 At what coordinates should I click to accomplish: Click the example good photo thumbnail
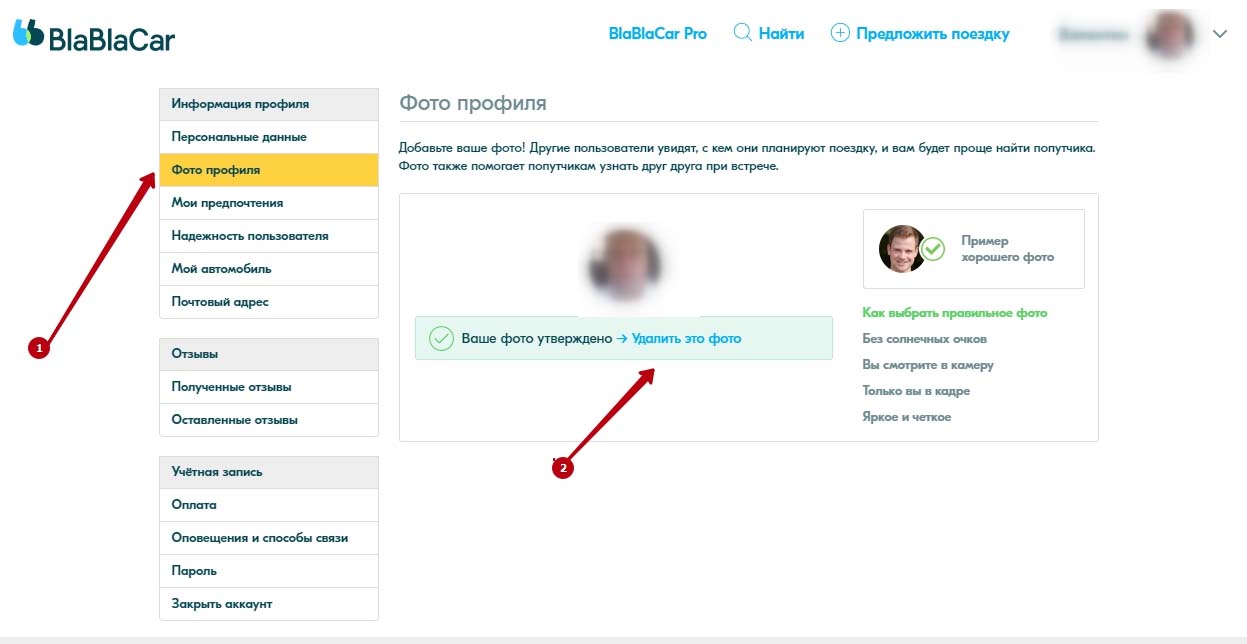902,248
